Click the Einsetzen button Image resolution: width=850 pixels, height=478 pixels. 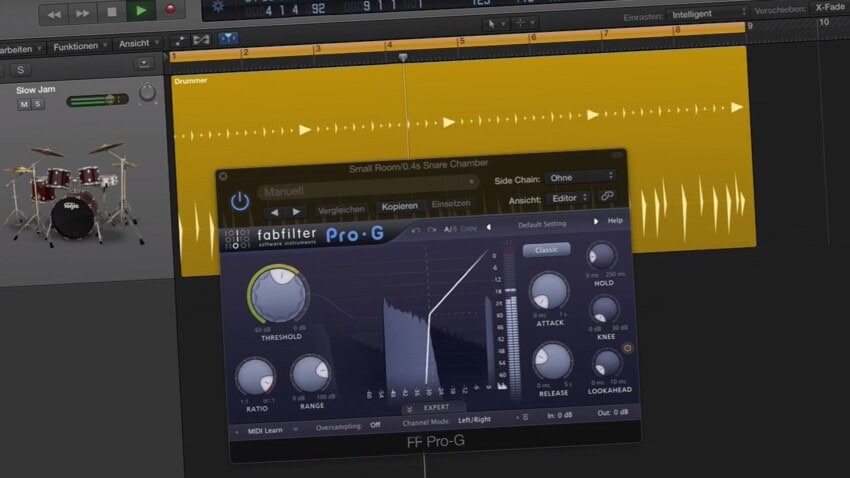[x=451, y=204]
